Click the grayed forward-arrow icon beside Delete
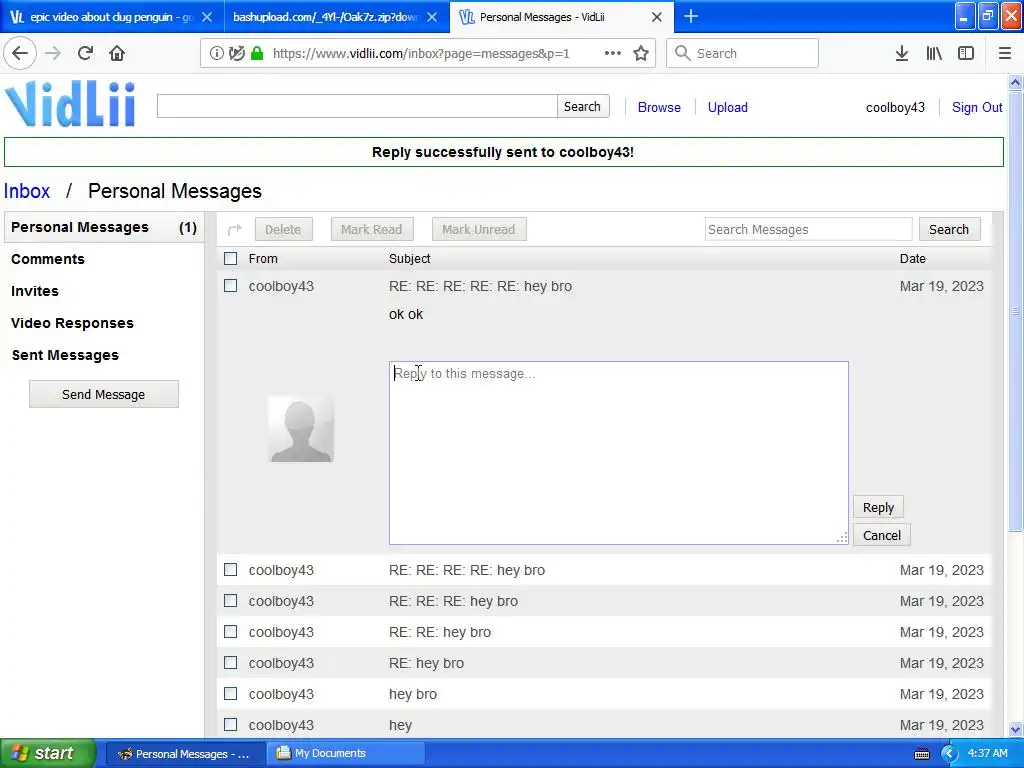 [x=234, y=229]
